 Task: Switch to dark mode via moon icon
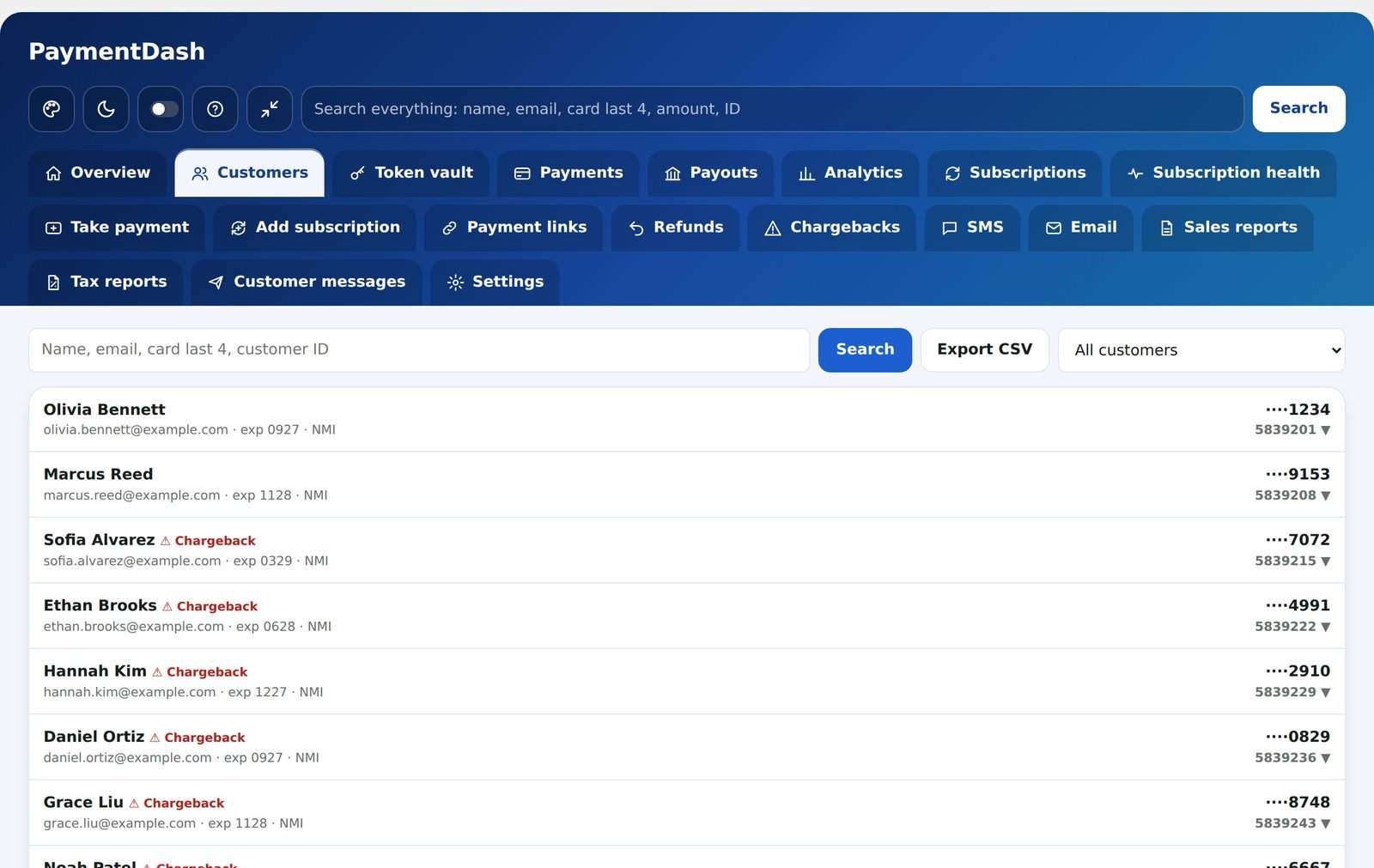(106, 109)
